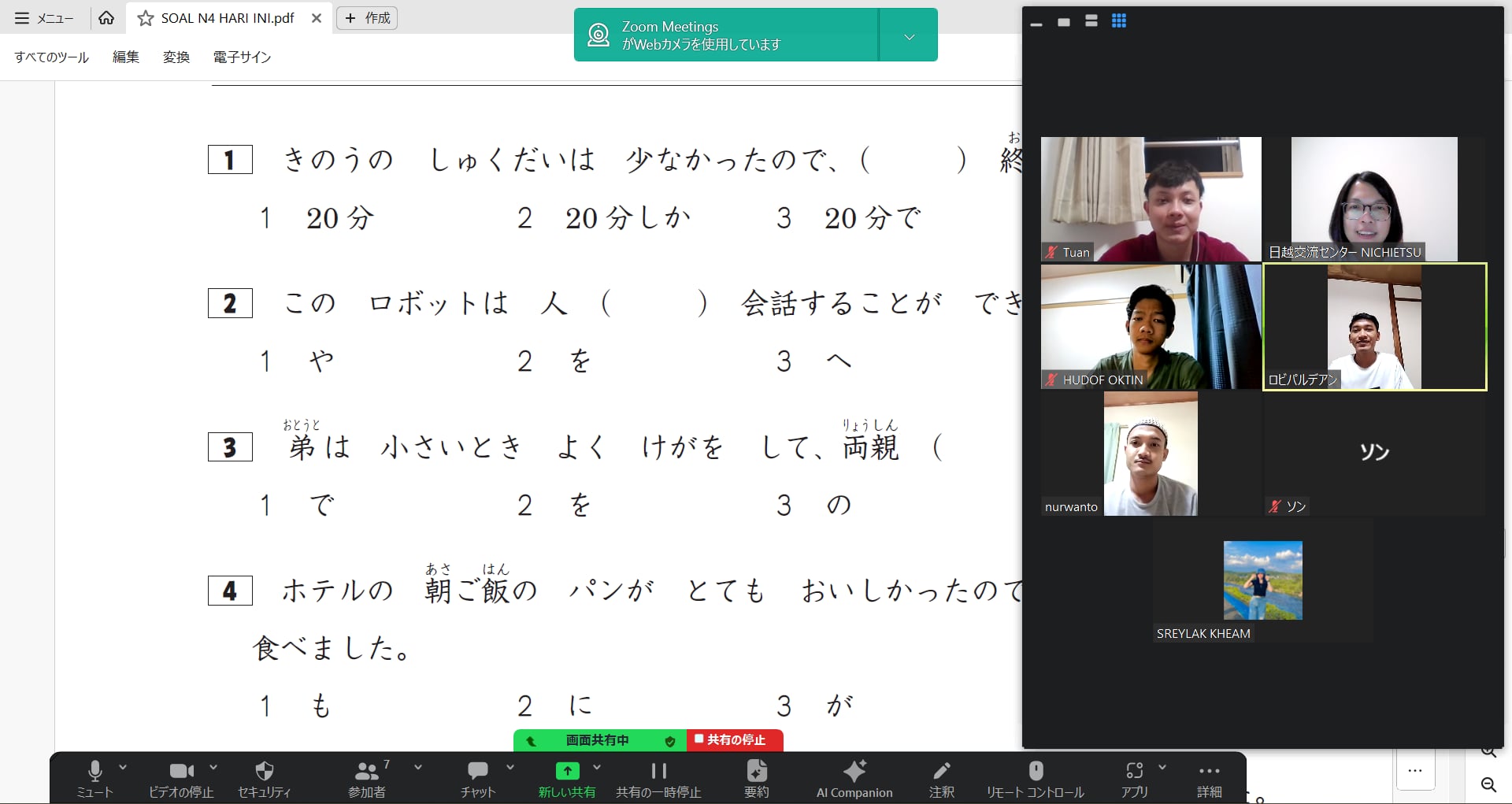
Task: Mute the microphone
Action: pos(94,771)
